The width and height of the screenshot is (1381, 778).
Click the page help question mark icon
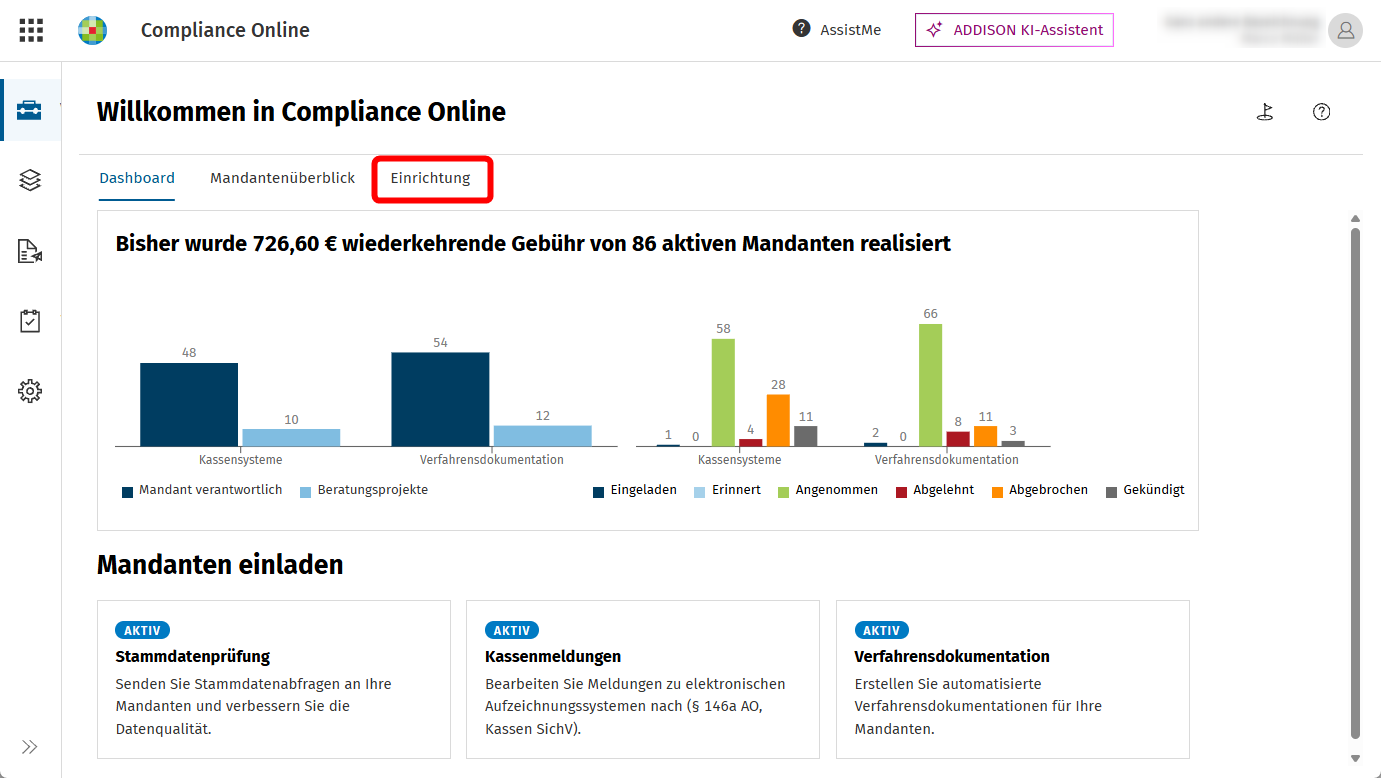[x=1322, y=112]
